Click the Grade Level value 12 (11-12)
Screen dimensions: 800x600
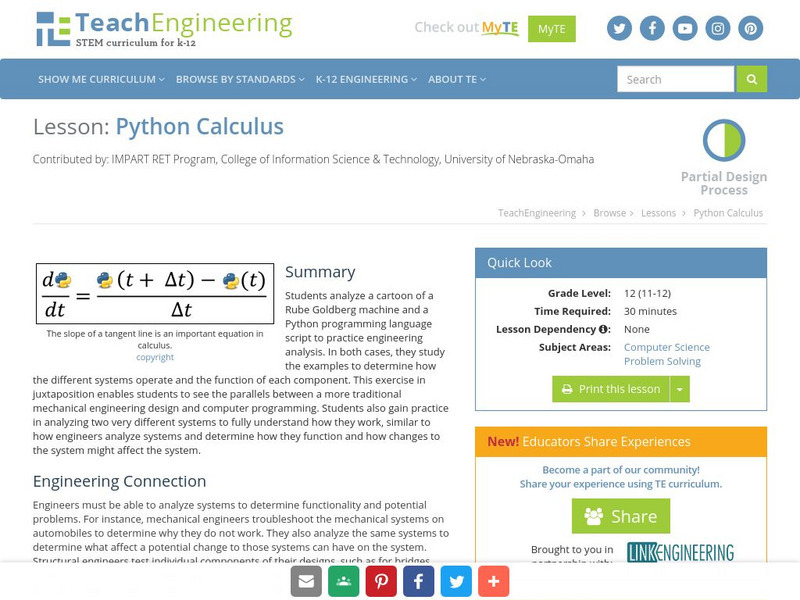pos(647,293)
